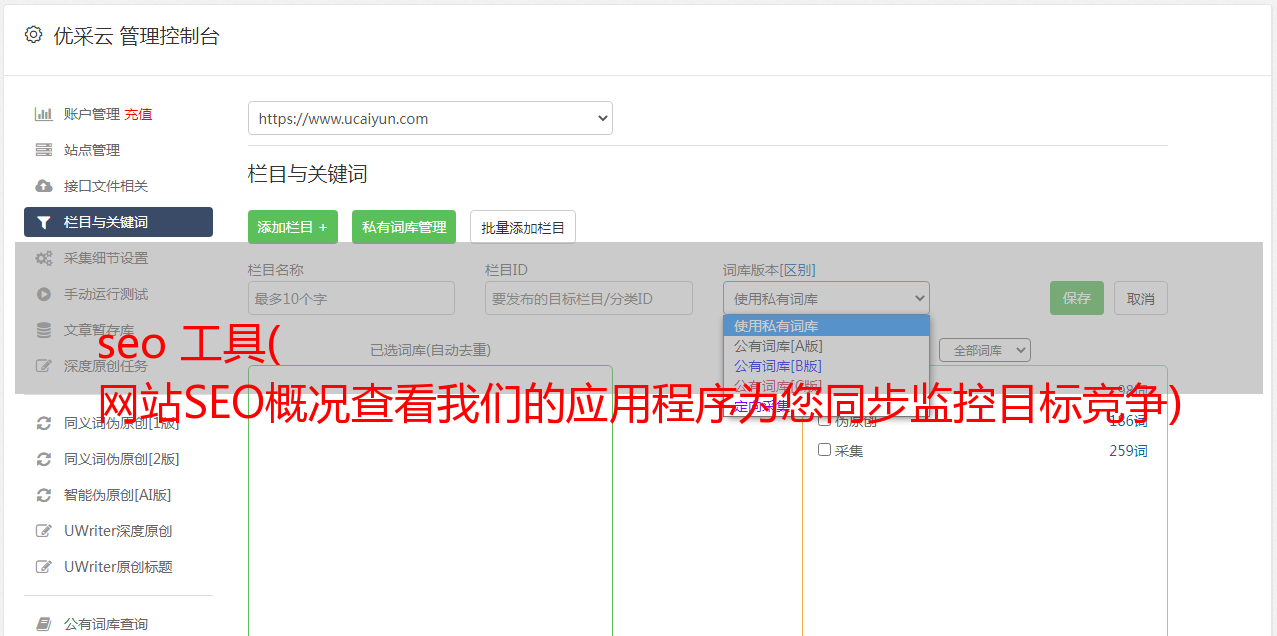Screen dimensions: 1277x636
Task: Go to UWriter深度原创
Action: coord(118,531)
